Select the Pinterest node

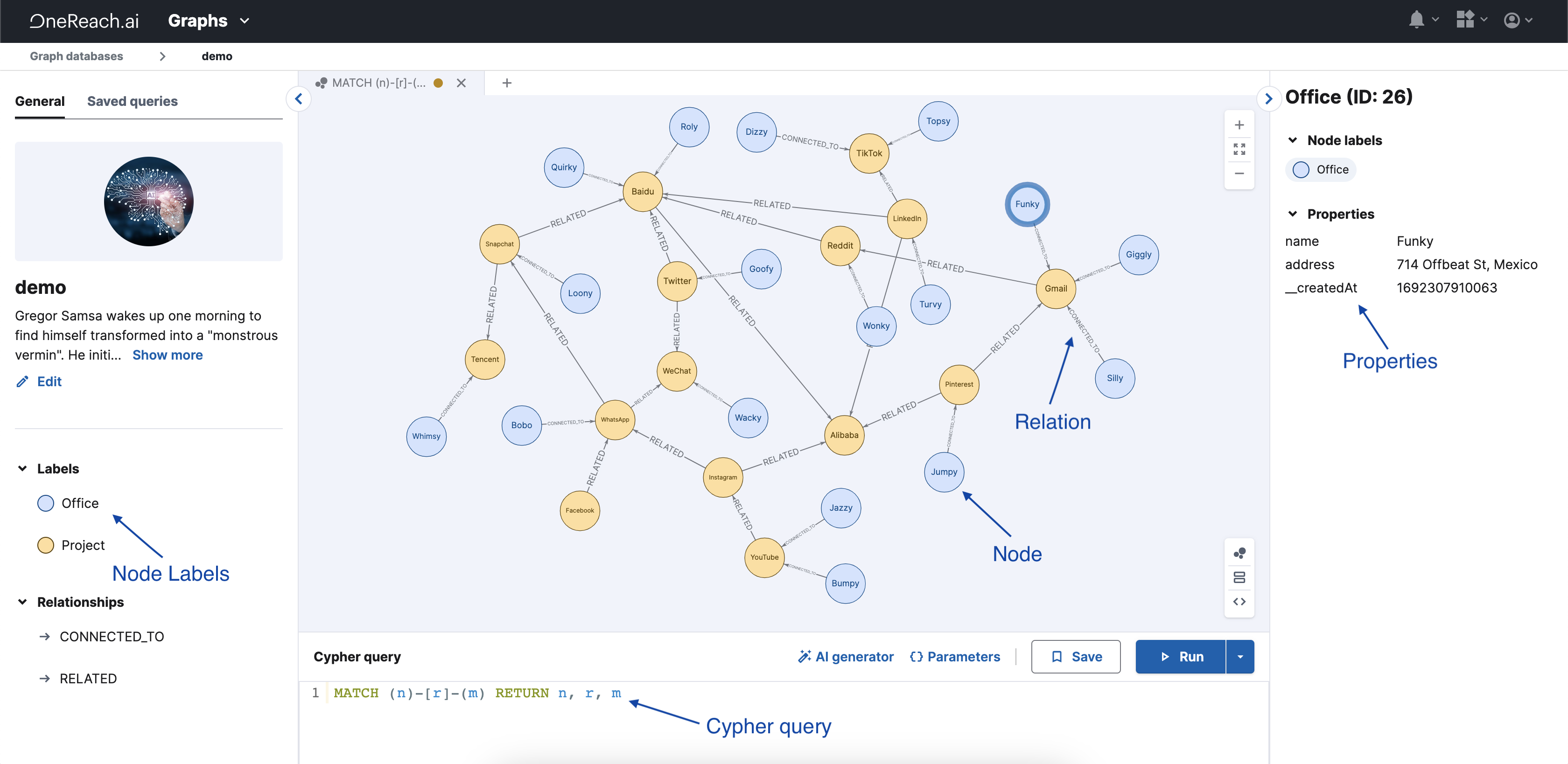tap(959, 384)
